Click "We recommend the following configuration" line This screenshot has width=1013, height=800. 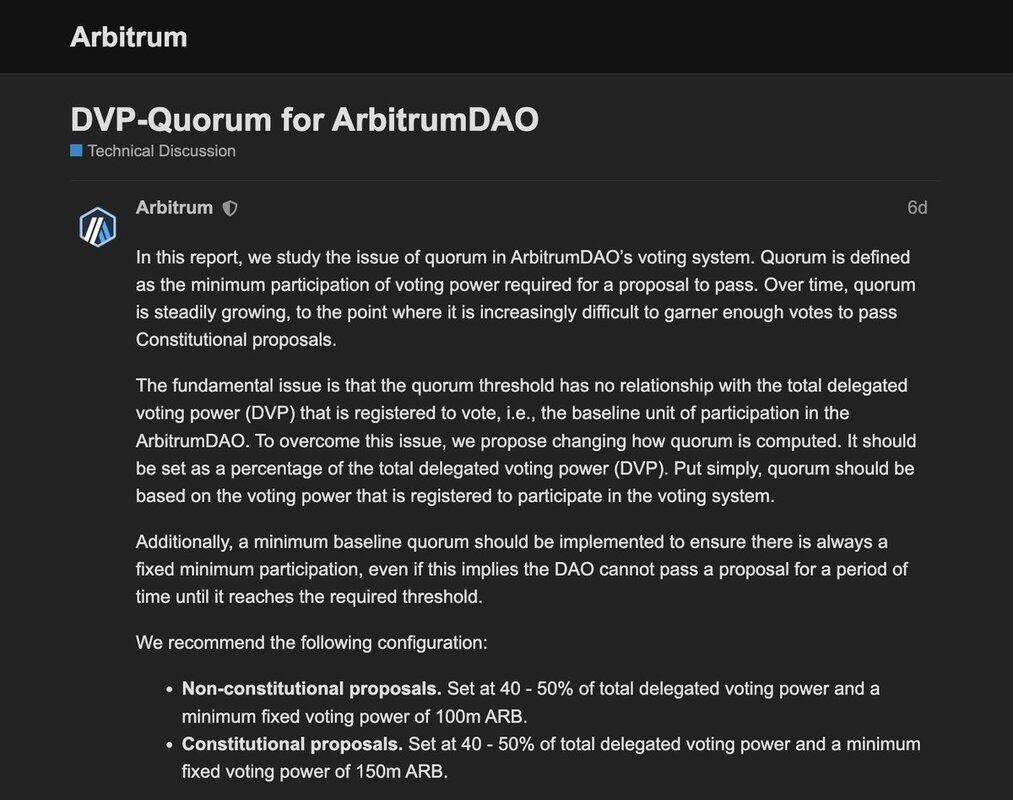(x=311, y=643)
